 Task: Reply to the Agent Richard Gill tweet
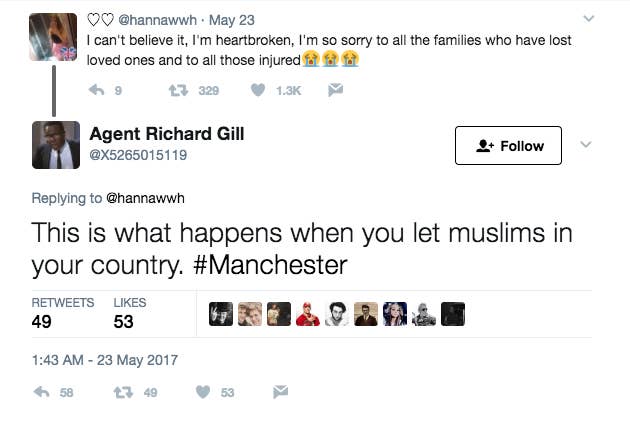coord(42,393)
